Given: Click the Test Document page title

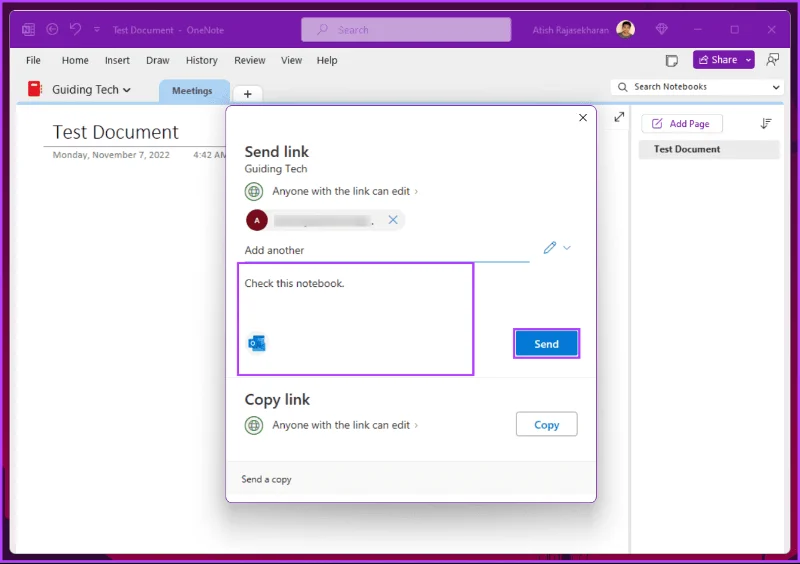Looking at the screenshot, I should click(x=116, y=132).
